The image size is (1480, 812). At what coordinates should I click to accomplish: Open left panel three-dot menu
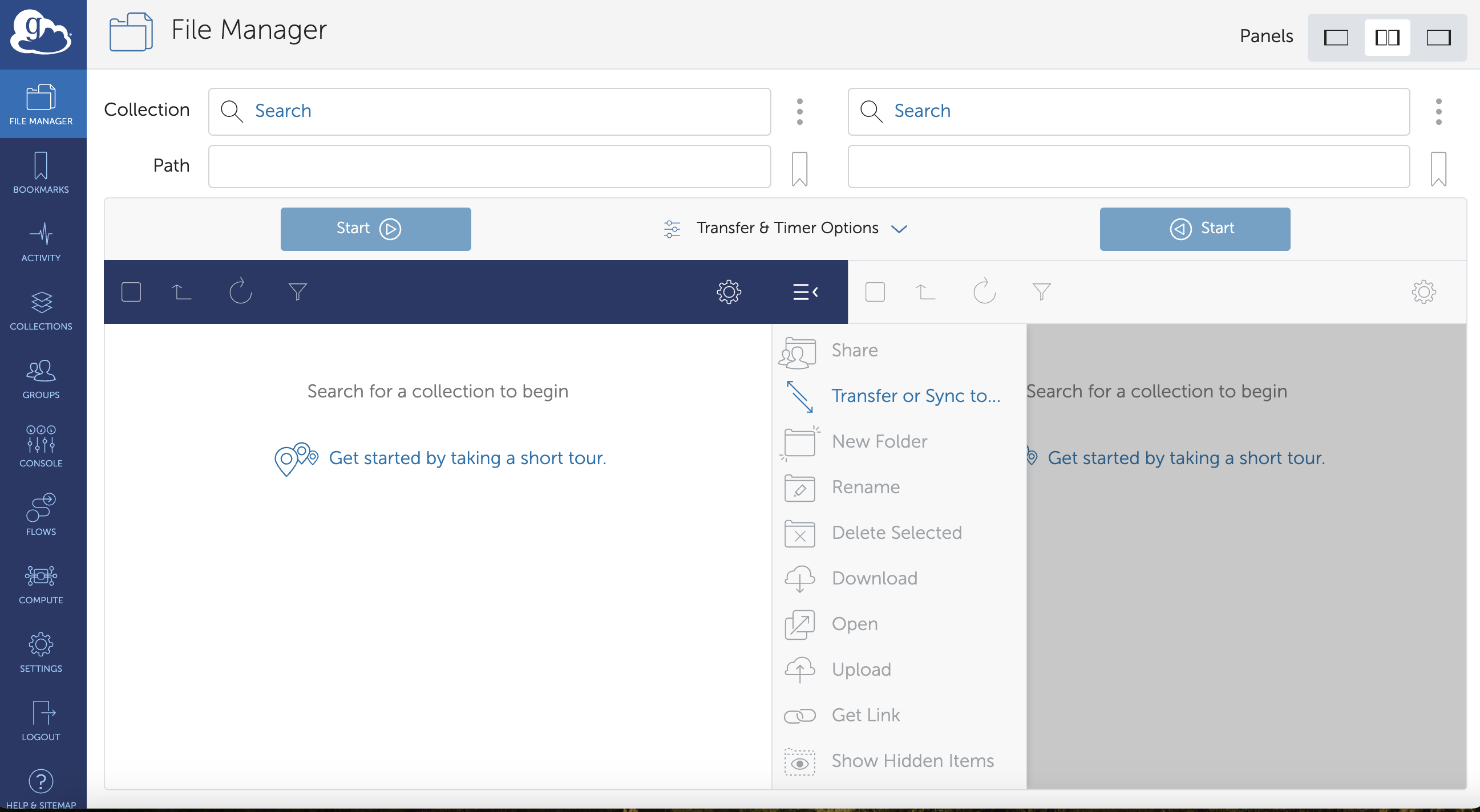[800, 111]
